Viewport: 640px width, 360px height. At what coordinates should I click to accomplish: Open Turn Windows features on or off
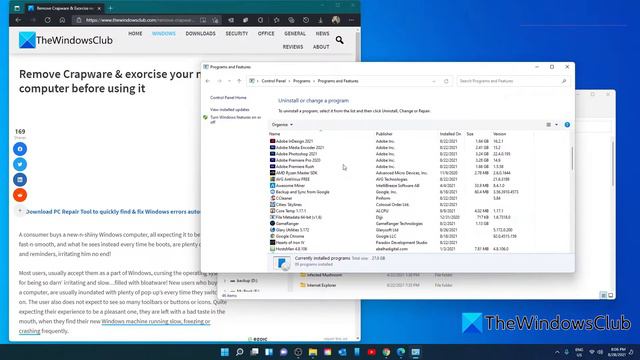pos(235,119)
